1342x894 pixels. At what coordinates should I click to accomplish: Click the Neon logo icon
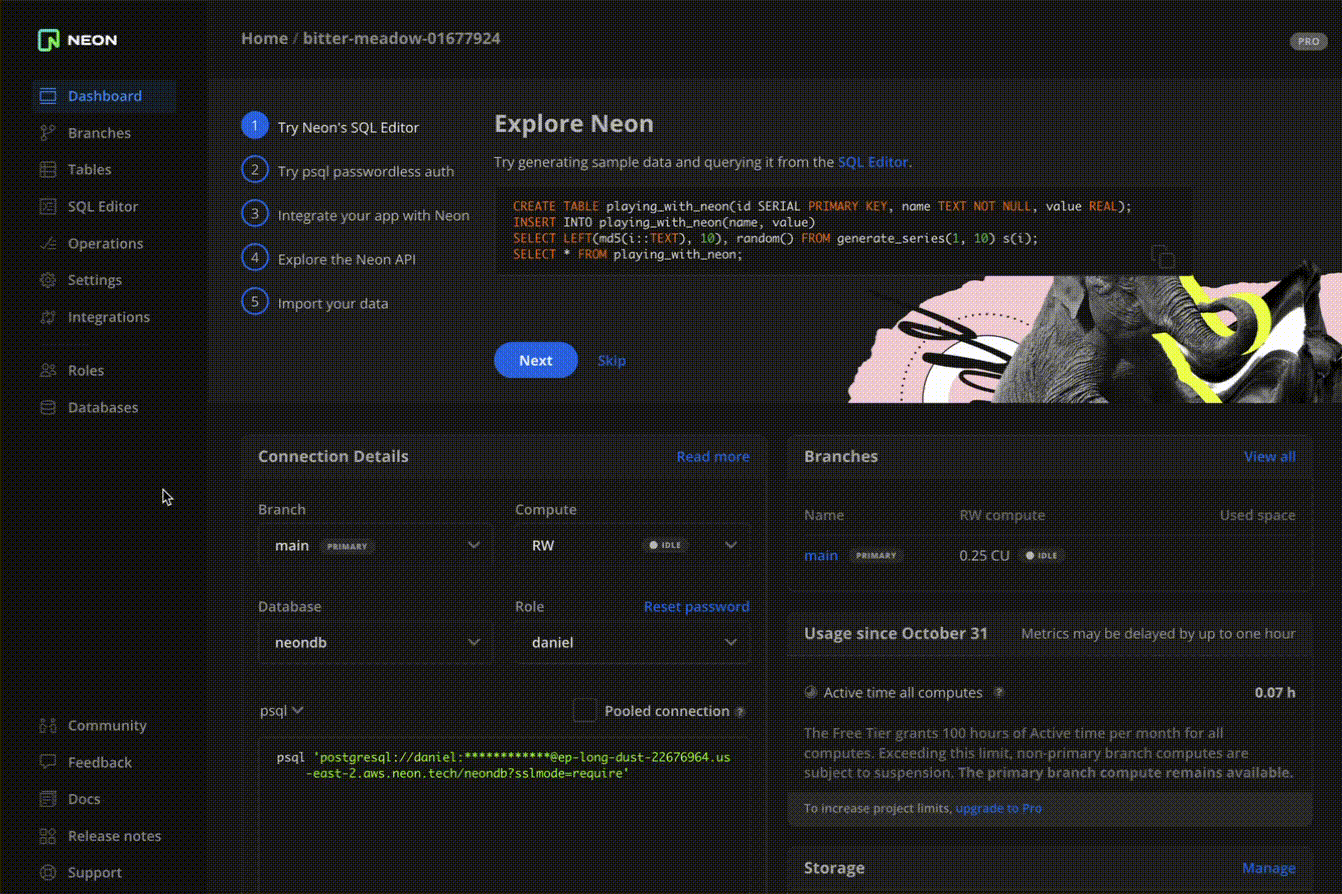coord(49,40)
